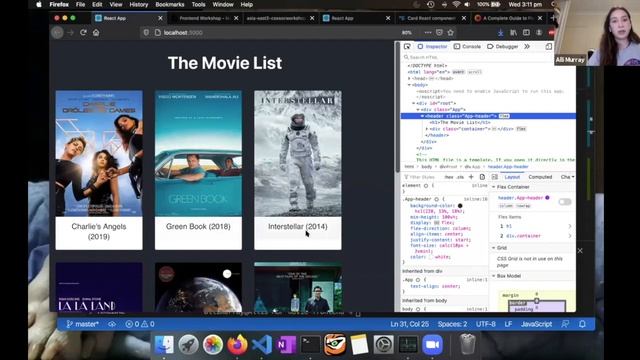Toggle flexbox overlay for header.App-header
The height and width of the screenshot is (360, 640).
click(564, 202)
